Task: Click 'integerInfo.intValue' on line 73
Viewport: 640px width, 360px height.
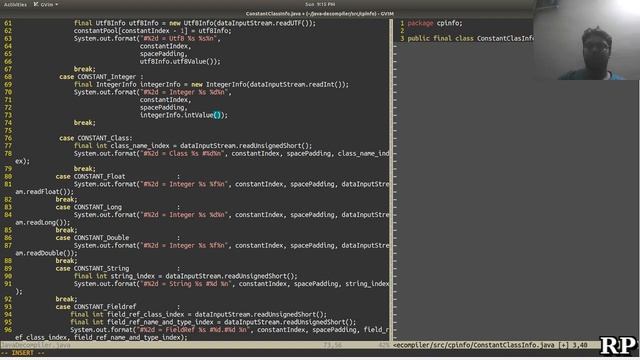Action: click(176, 115)
